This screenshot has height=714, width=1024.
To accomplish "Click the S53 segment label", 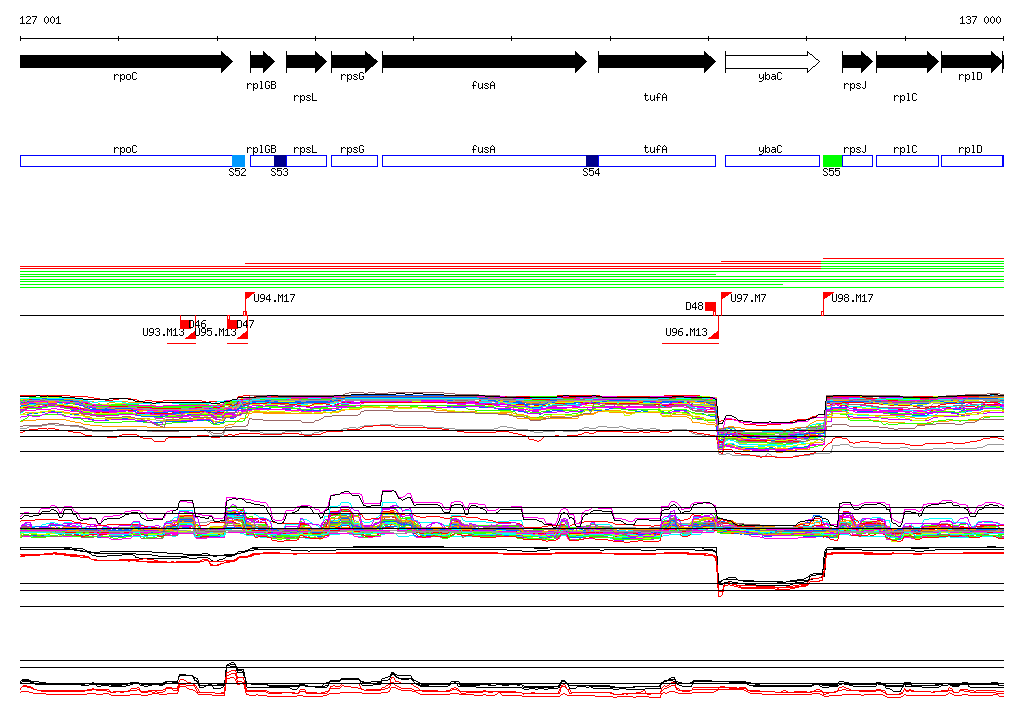I will pyautogui.click(x=280, y=172).
